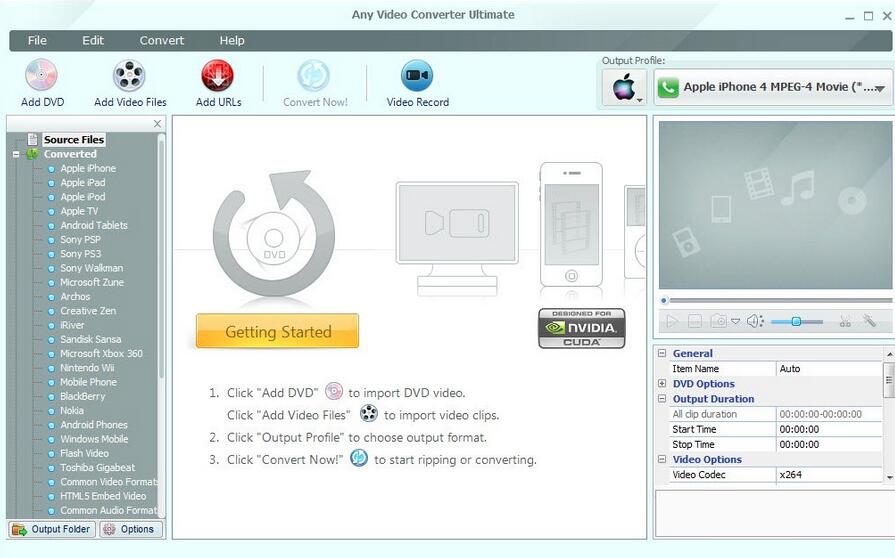Close the source files side panel
Image resolution: width=895 pixels, height=558 pixels.
point(158,124)
